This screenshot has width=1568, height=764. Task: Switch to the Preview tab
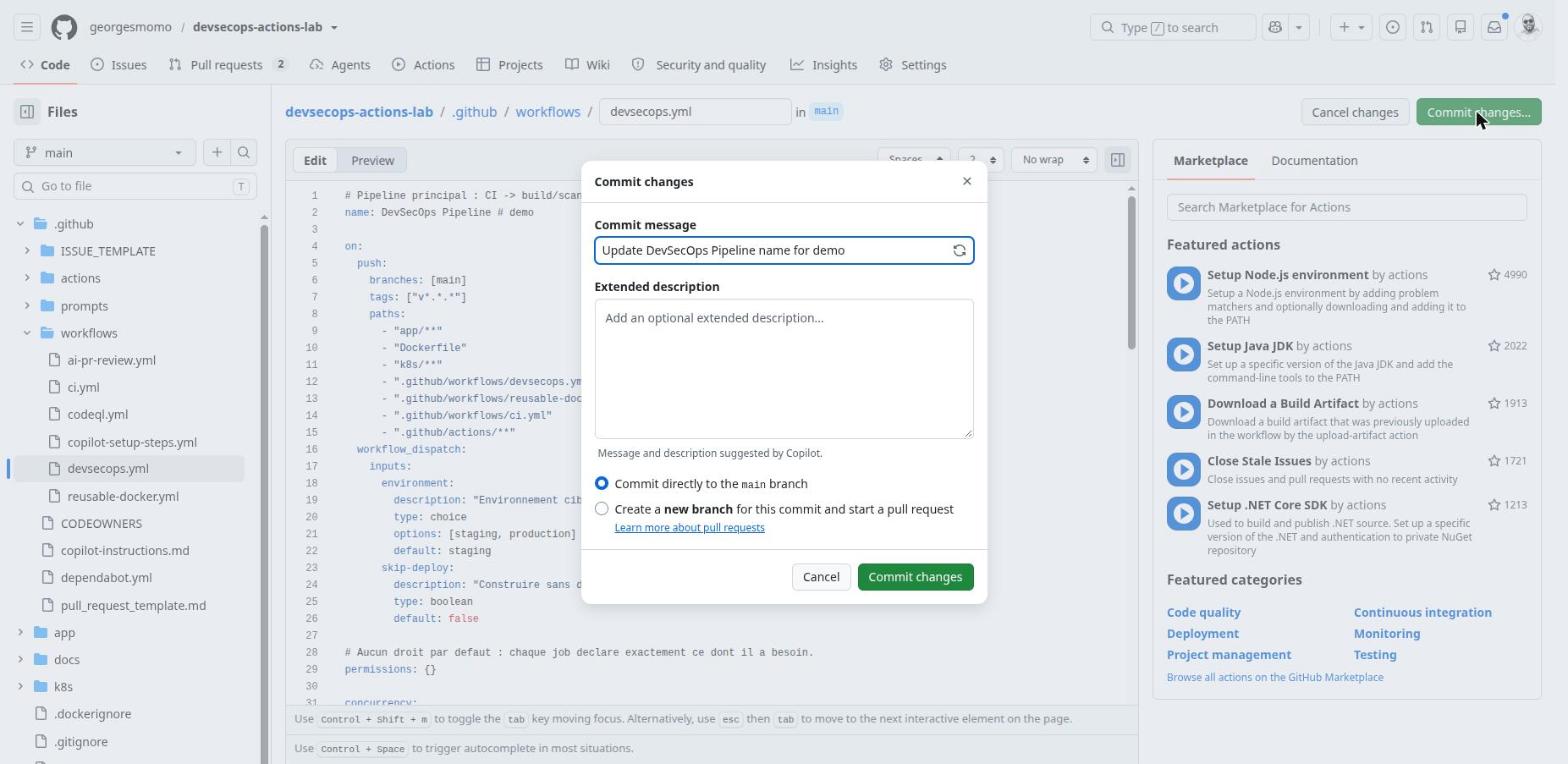click(372, 160)
